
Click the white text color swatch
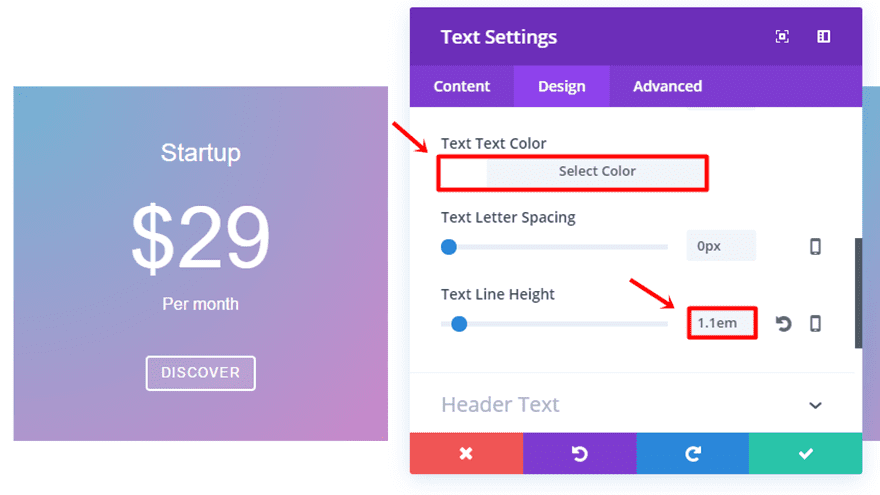click(x=463, y=172)
